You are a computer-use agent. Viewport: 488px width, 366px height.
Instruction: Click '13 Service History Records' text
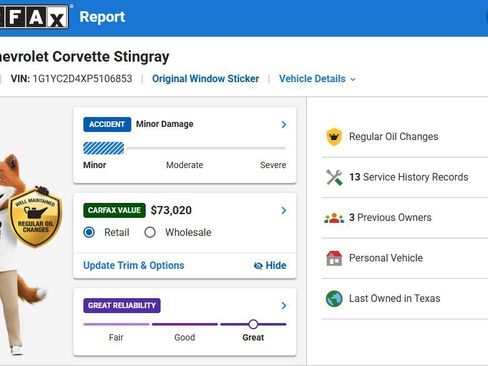pos(409,177)
